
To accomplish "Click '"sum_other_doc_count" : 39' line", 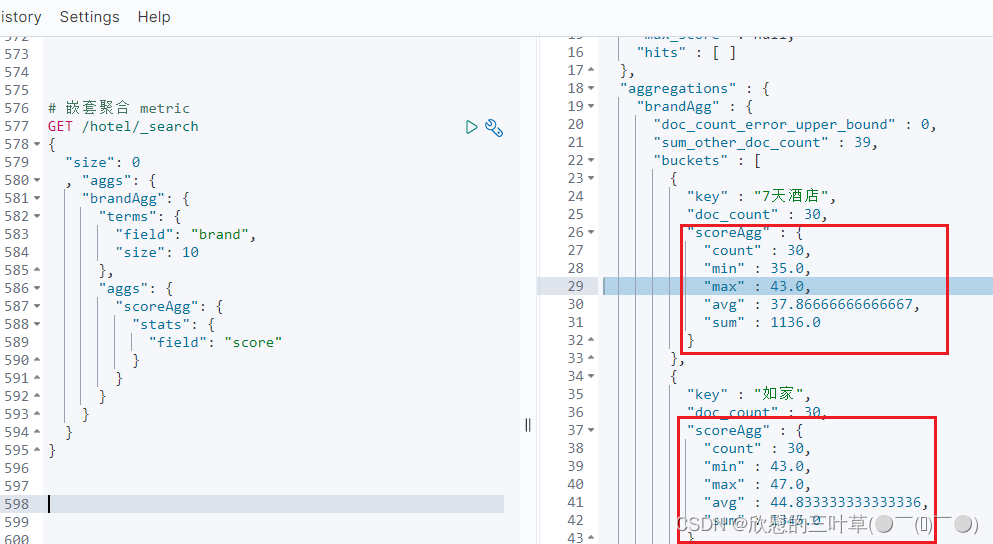I will click(x=766, y=142).
